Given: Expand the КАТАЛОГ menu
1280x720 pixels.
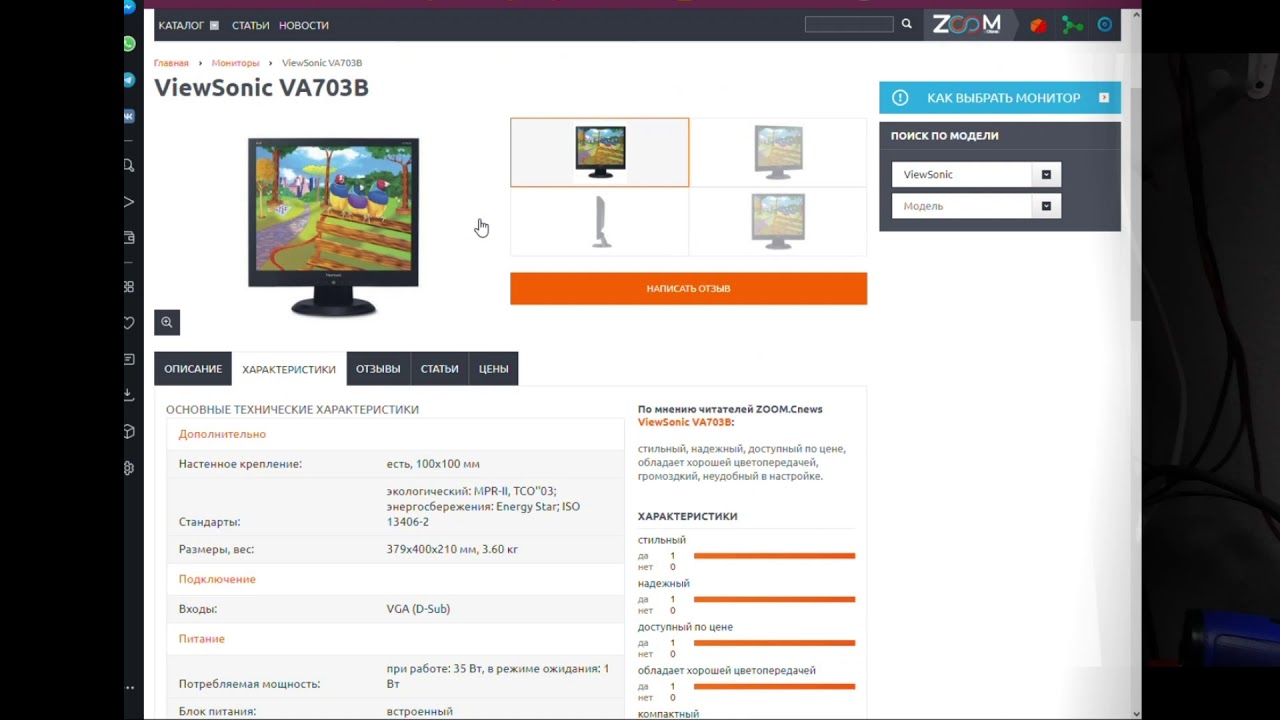Looking at the screenshot, I should pos(188,25).
